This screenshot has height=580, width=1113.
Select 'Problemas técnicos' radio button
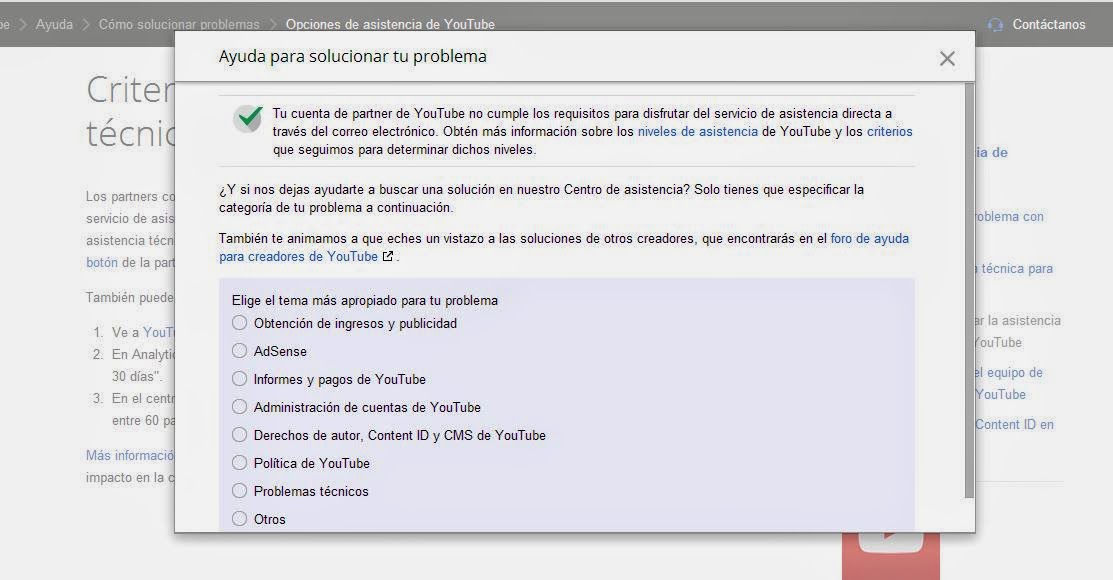tap(239, 491)
